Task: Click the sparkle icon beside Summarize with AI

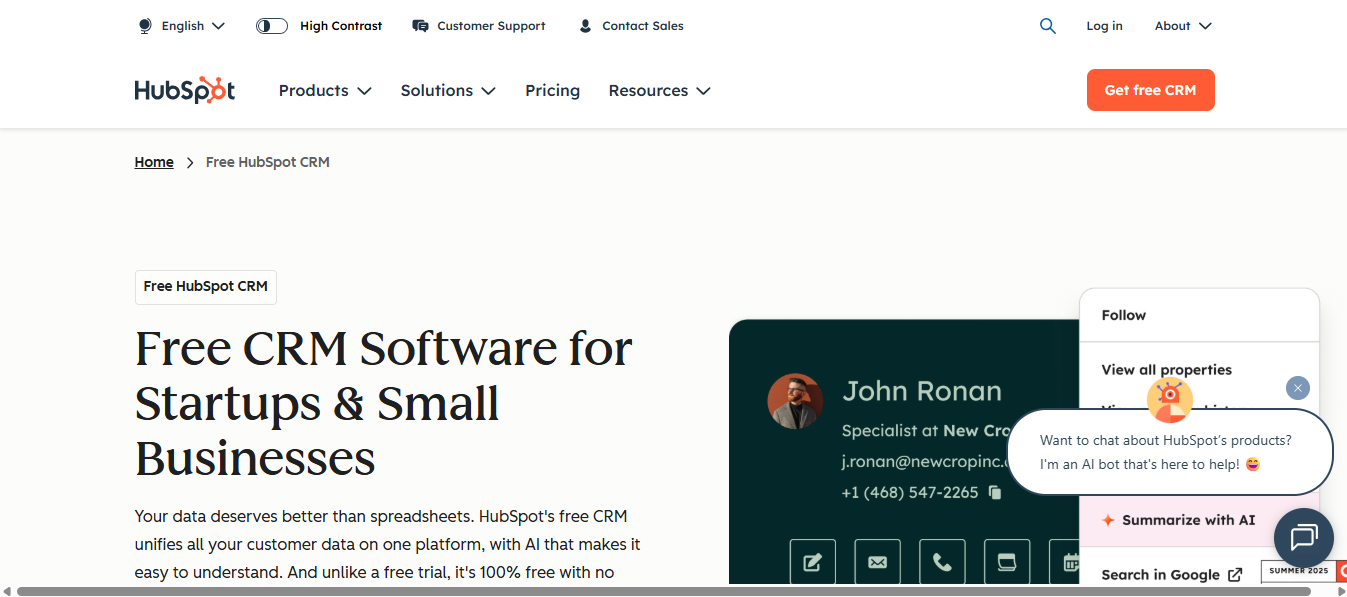Action: pyautogui.click(x=1108, y=520)
